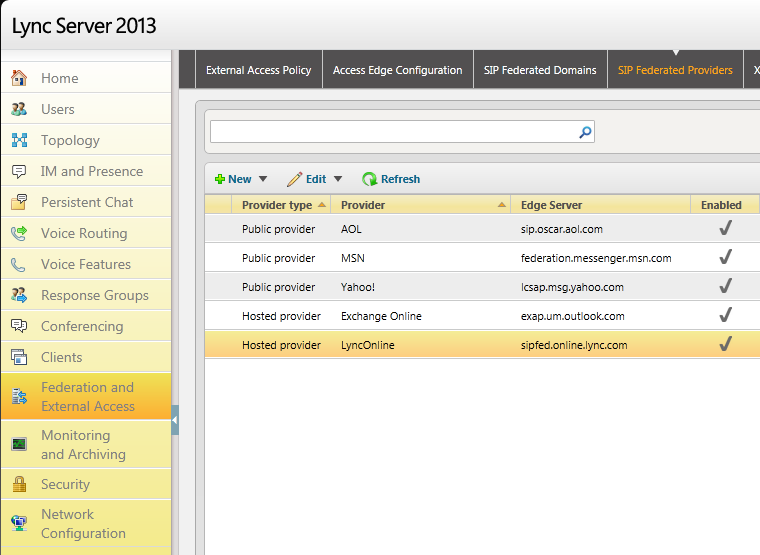Click the Voice Features handset icon
This screenshot has width=760, height=555.
point(19,264)
